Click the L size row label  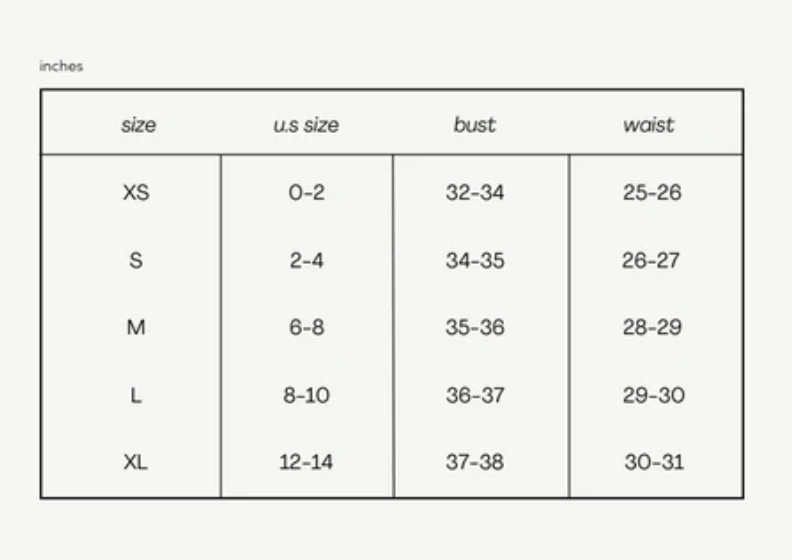pyautogui.click(x=136, y=395)
